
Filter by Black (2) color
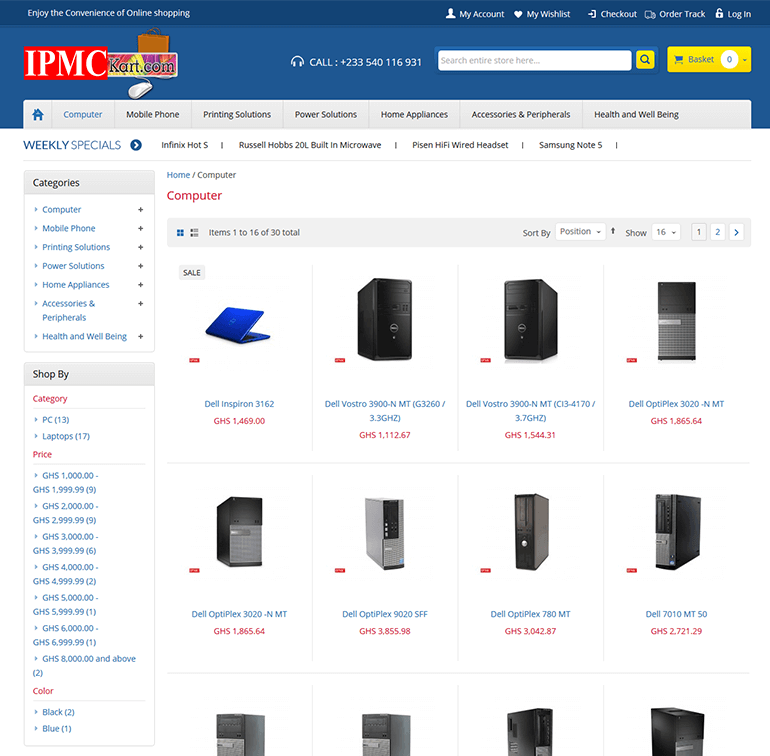point(58,712)
